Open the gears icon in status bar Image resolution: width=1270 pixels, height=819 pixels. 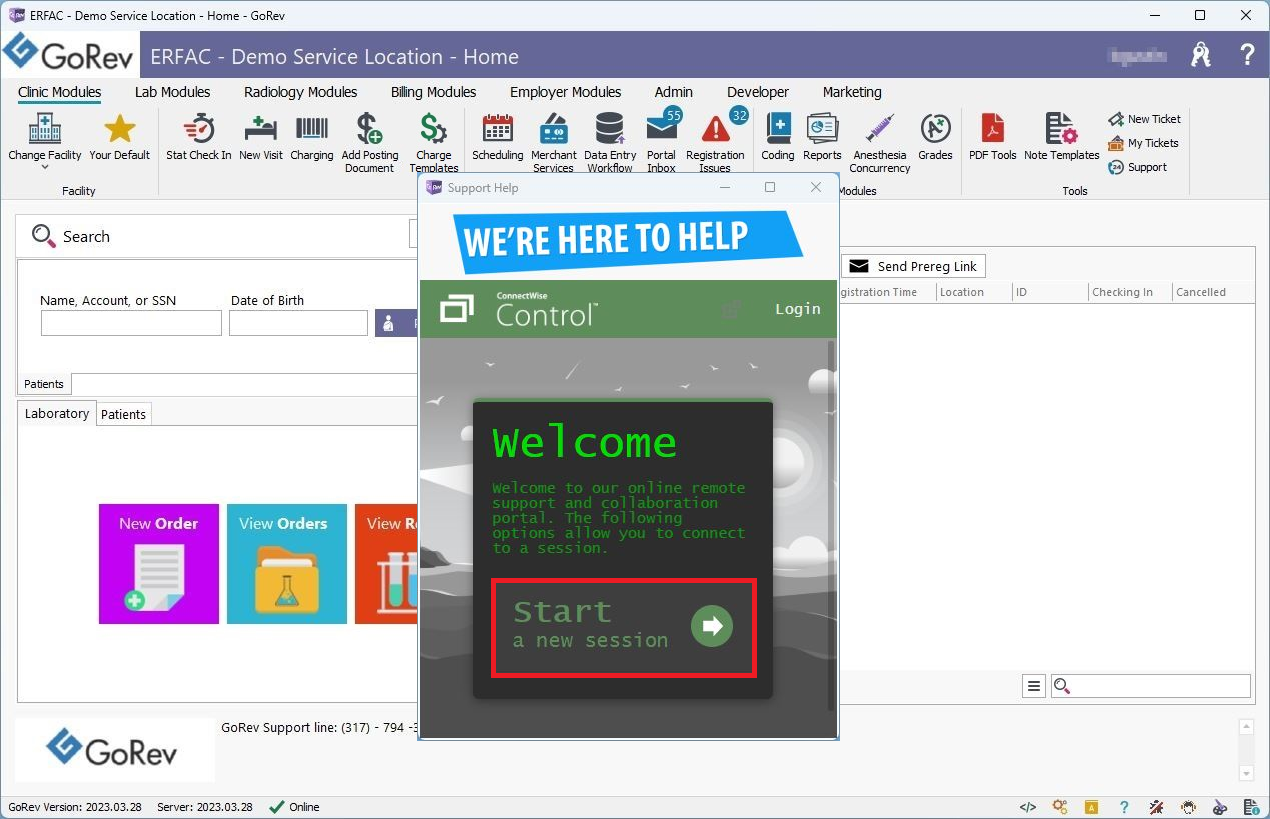pos(1060,807)
